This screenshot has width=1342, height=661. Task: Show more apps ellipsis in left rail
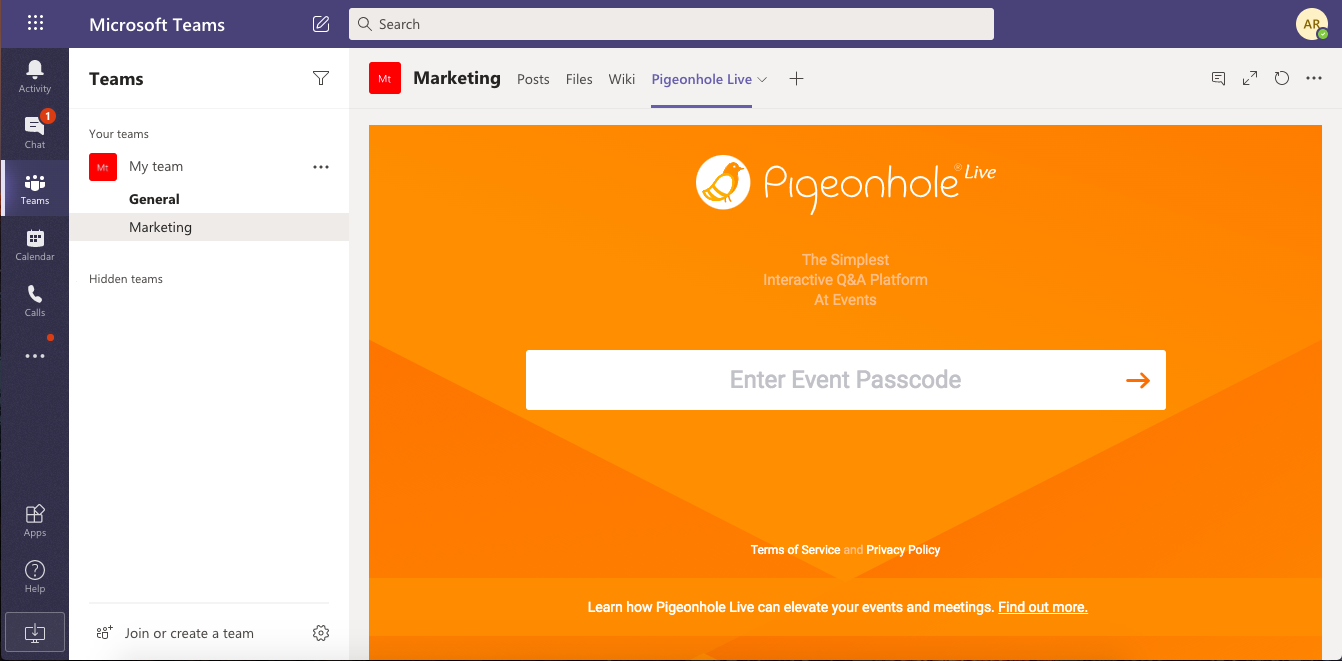click(35, 356)
